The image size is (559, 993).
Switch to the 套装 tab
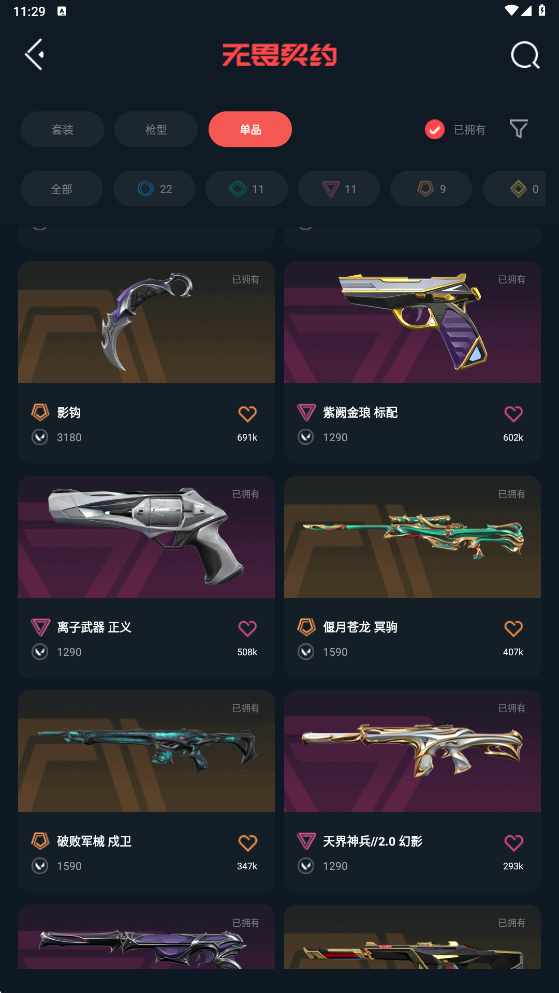point(63,129)
